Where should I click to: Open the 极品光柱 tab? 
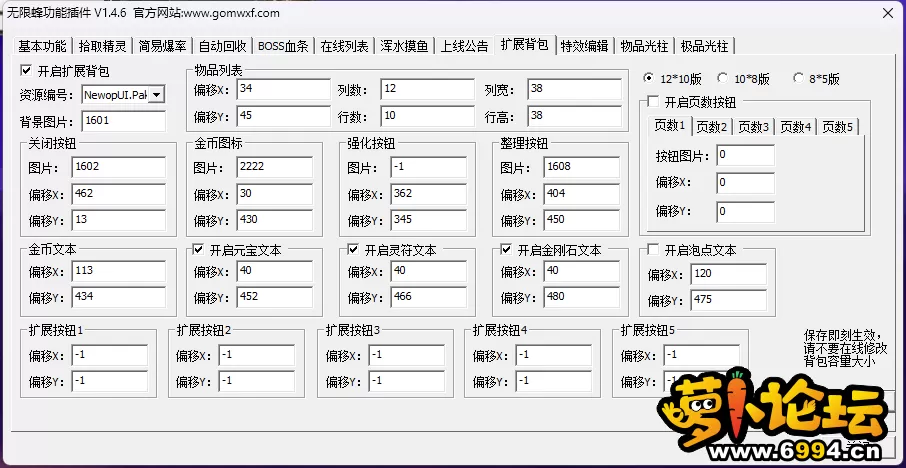point(704,46)
